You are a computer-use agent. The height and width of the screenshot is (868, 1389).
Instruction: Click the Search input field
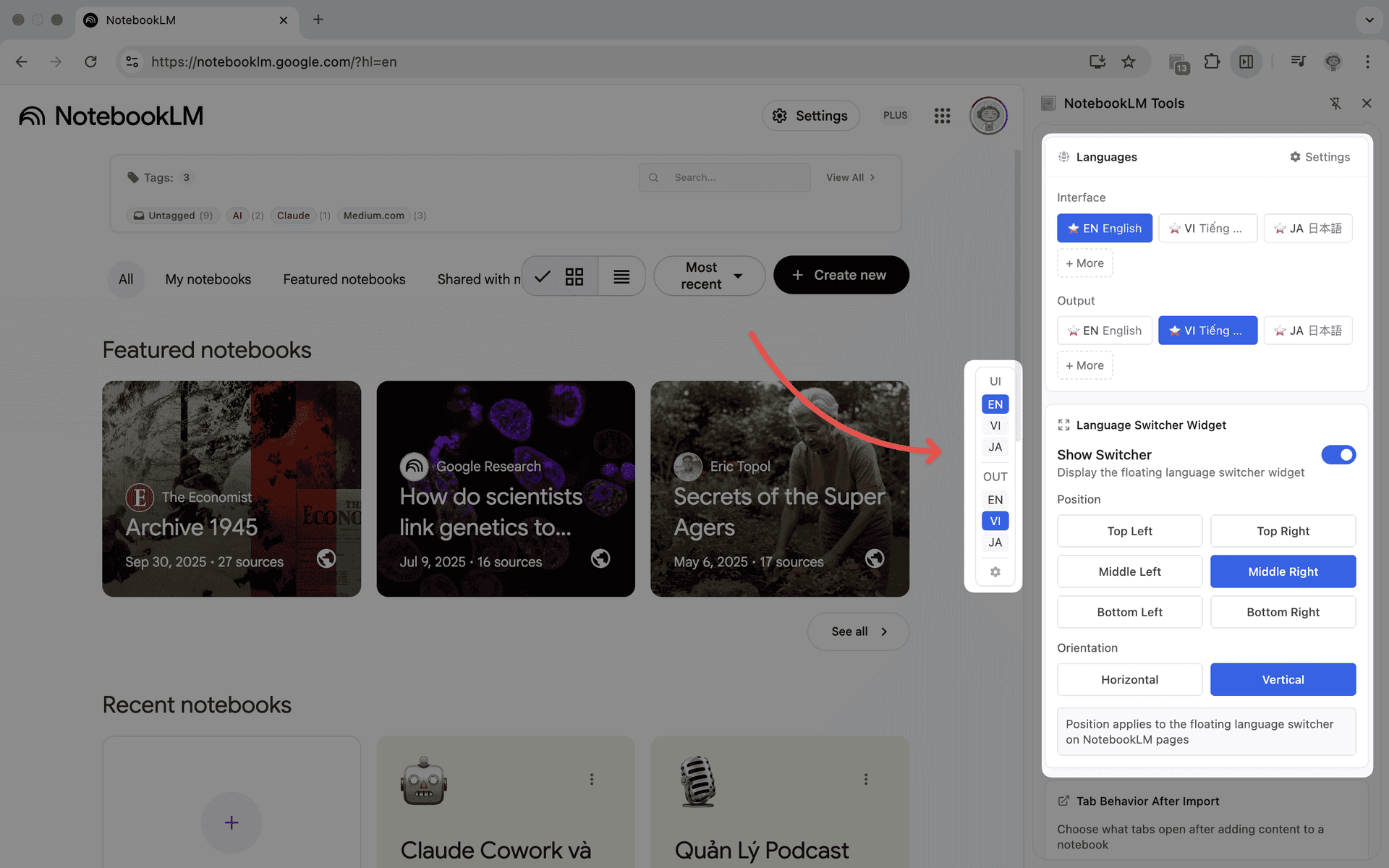tap(723, 177)
